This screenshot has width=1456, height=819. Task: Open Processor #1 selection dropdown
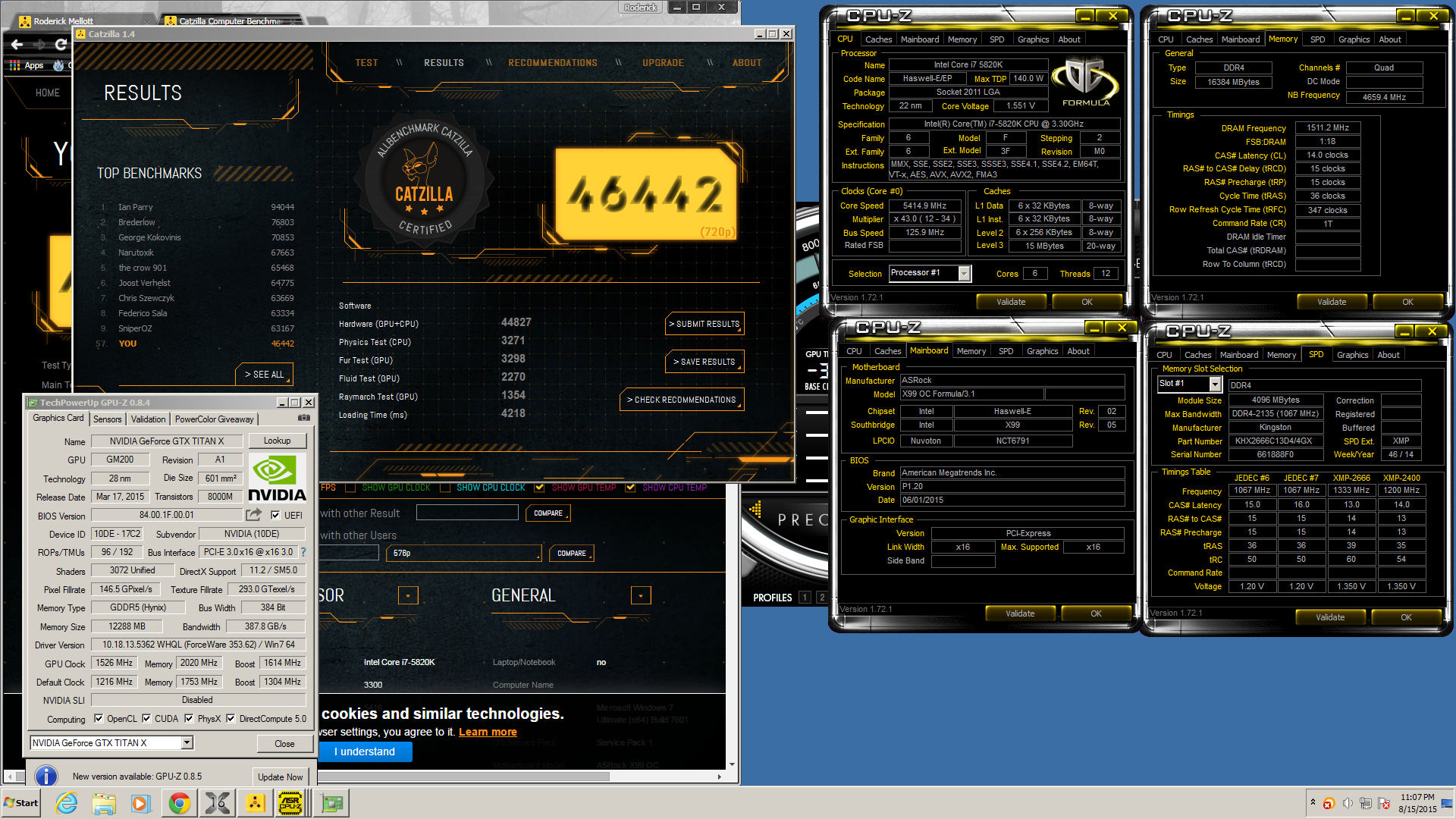[x=964, y=273]
